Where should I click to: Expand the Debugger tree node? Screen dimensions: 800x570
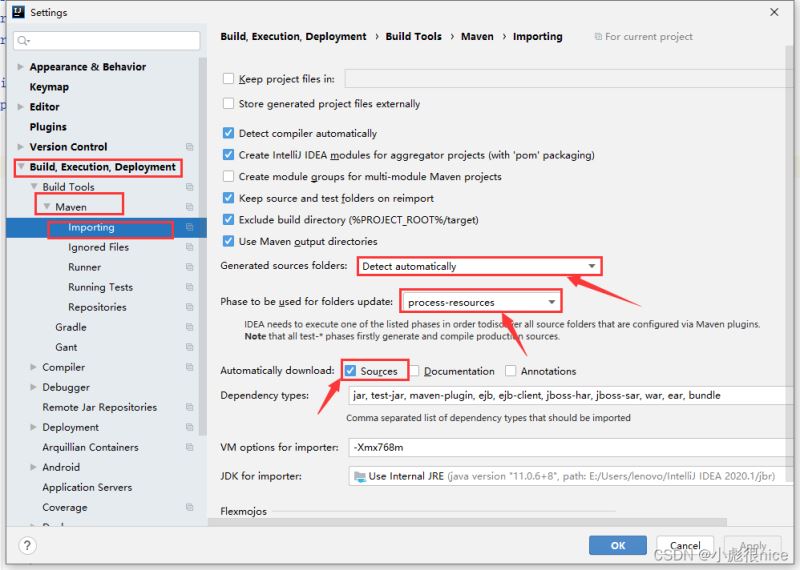[33, 387]
